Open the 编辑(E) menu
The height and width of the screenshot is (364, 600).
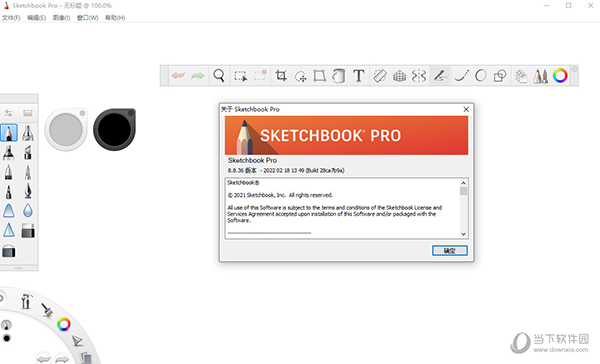point(36,18)
